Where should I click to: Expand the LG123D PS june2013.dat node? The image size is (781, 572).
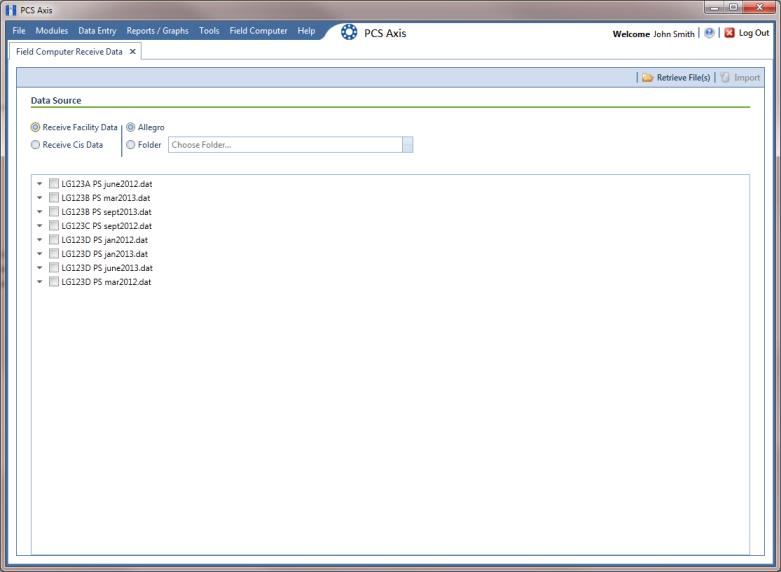click(39, 268)
